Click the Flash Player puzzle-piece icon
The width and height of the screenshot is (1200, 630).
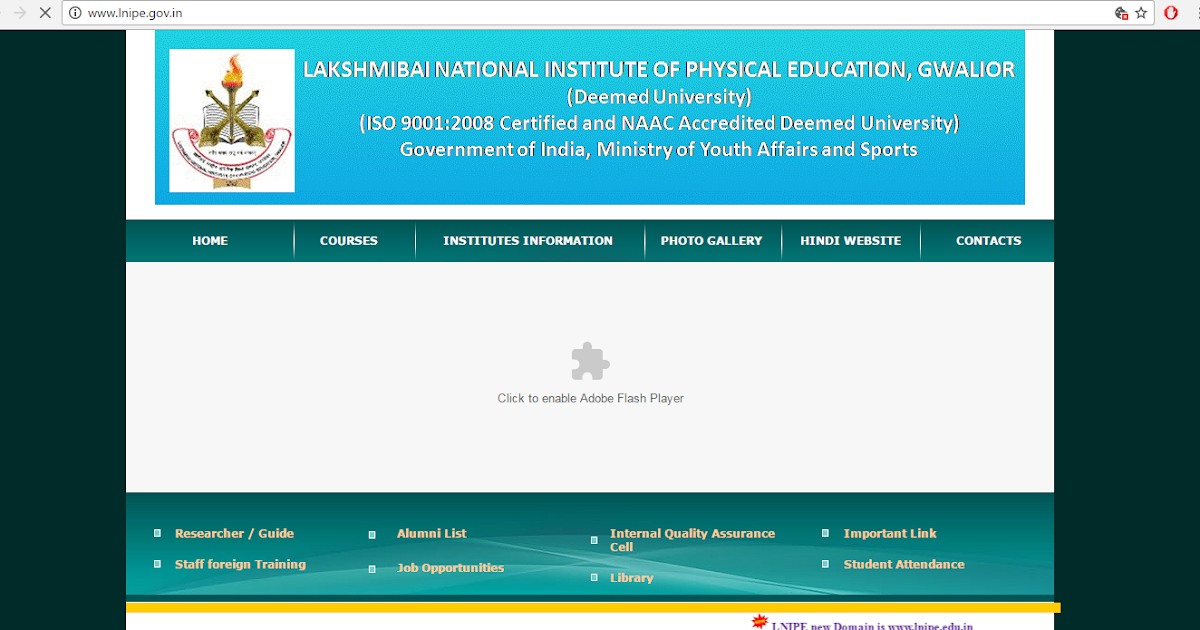(x=590, y=360)
